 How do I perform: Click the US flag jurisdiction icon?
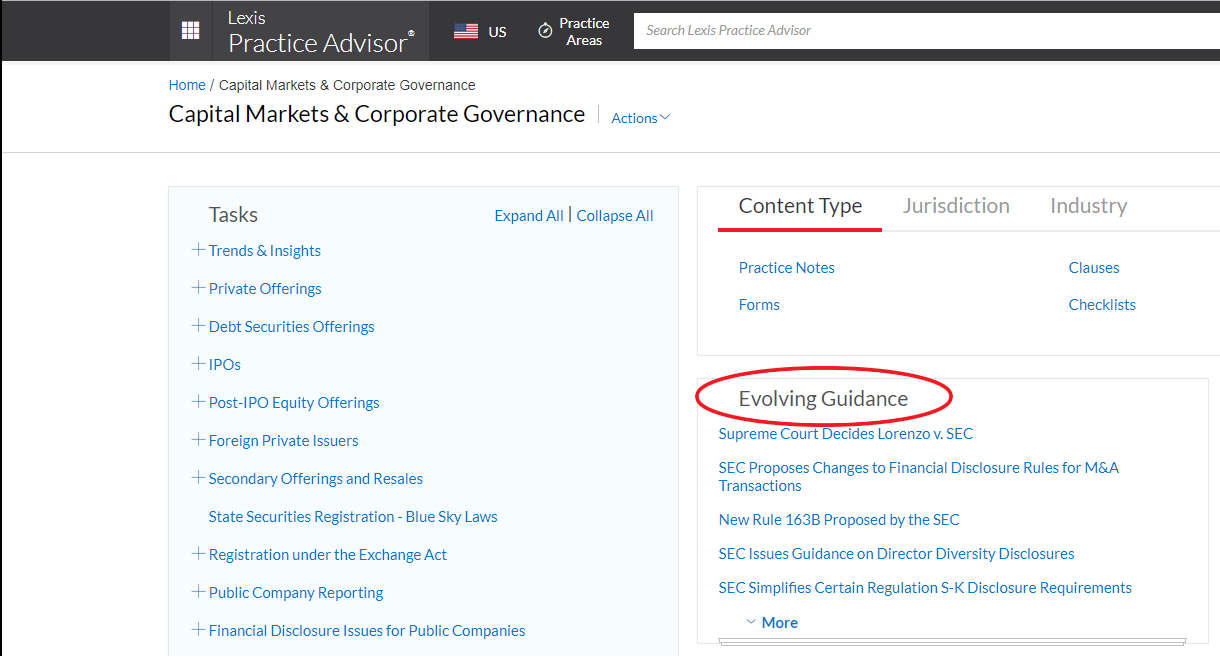pyautogui.click(x=466, y=31)
